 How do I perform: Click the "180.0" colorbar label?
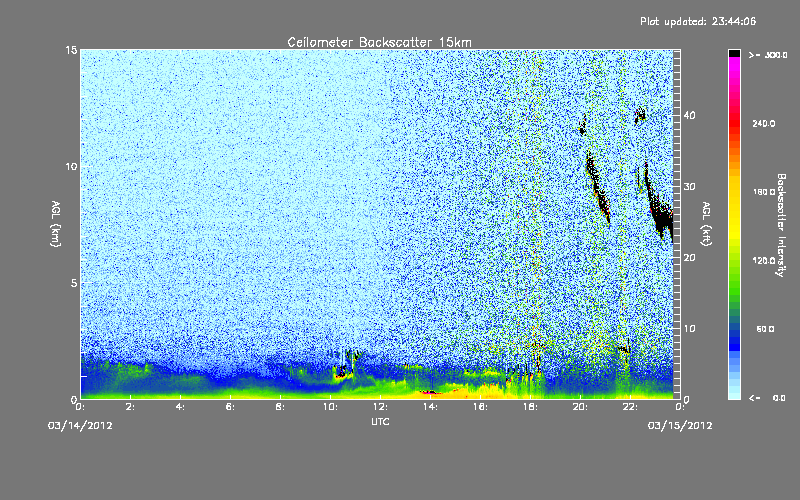pyautogui.click(x=764, y=192)
